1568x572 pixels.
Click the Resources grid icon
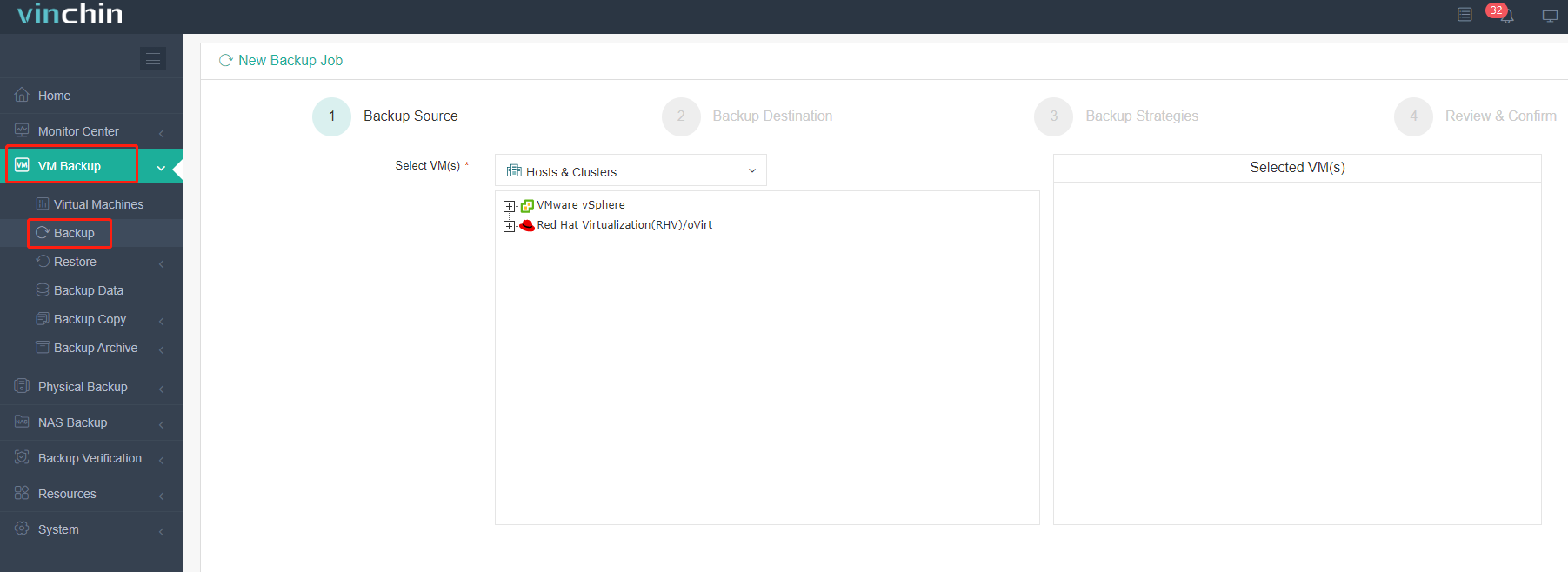pyautogui.click(x=22, y=493)
